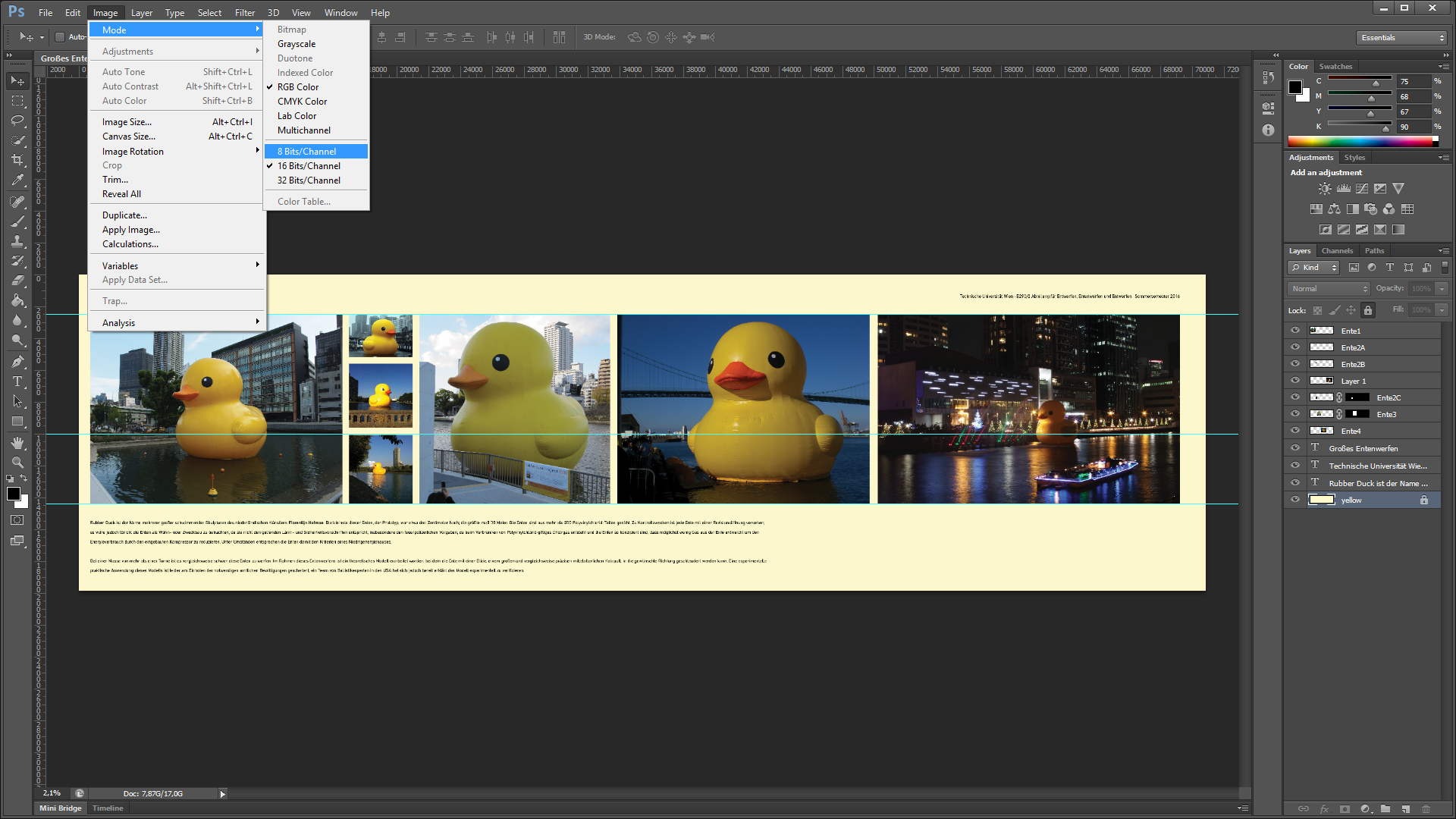Choose CMYK Color mode
1456x819 pixels.
point(316,102)
